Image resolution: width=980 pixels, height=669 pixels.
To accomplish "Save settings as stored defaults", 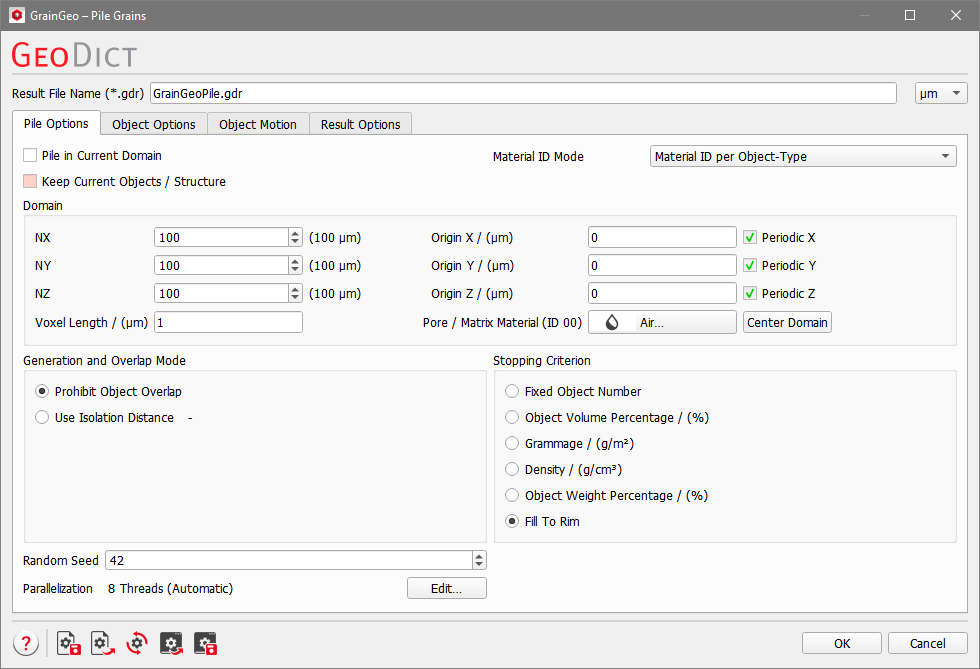I will (205, 643).
